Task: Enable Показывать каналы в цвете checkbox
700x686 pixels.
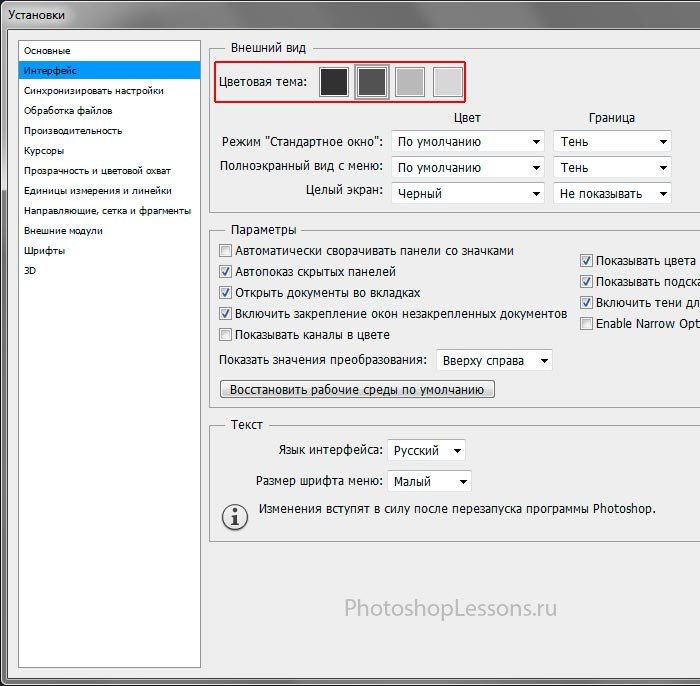Action: point(225,335)
